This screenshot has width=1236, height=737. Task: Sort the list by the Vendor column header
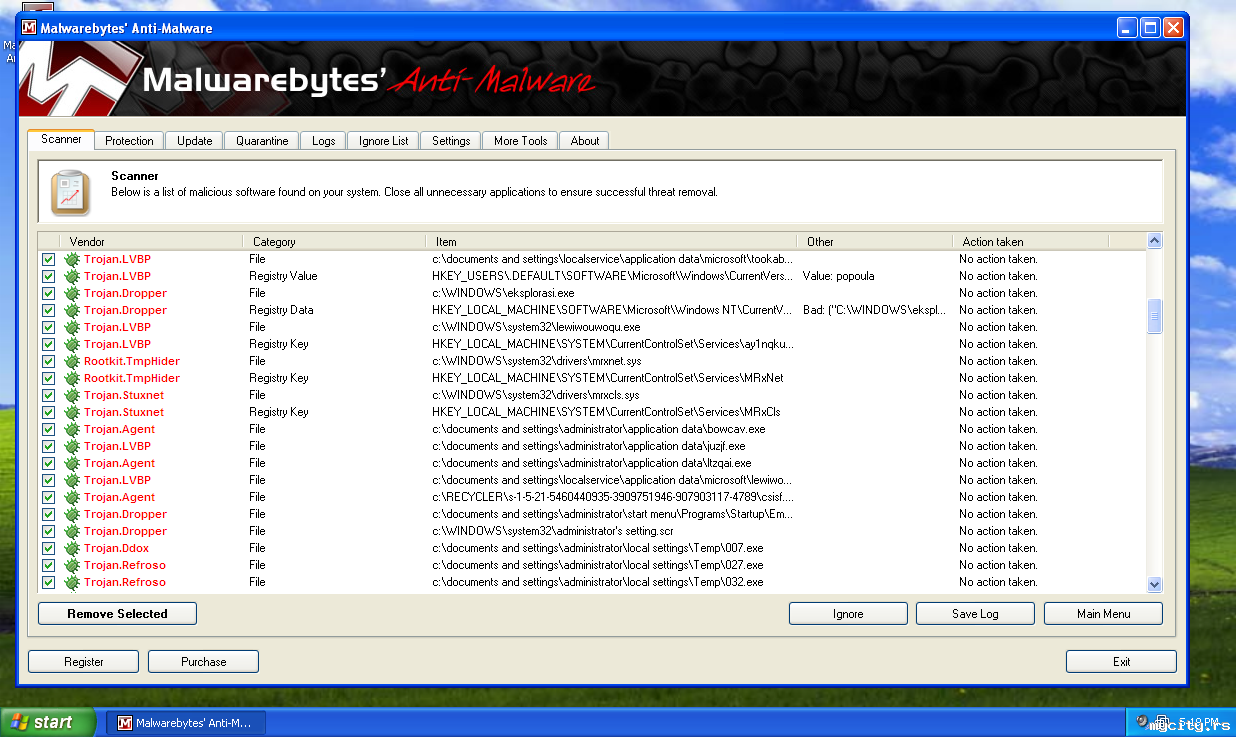[x=150, y=241]
